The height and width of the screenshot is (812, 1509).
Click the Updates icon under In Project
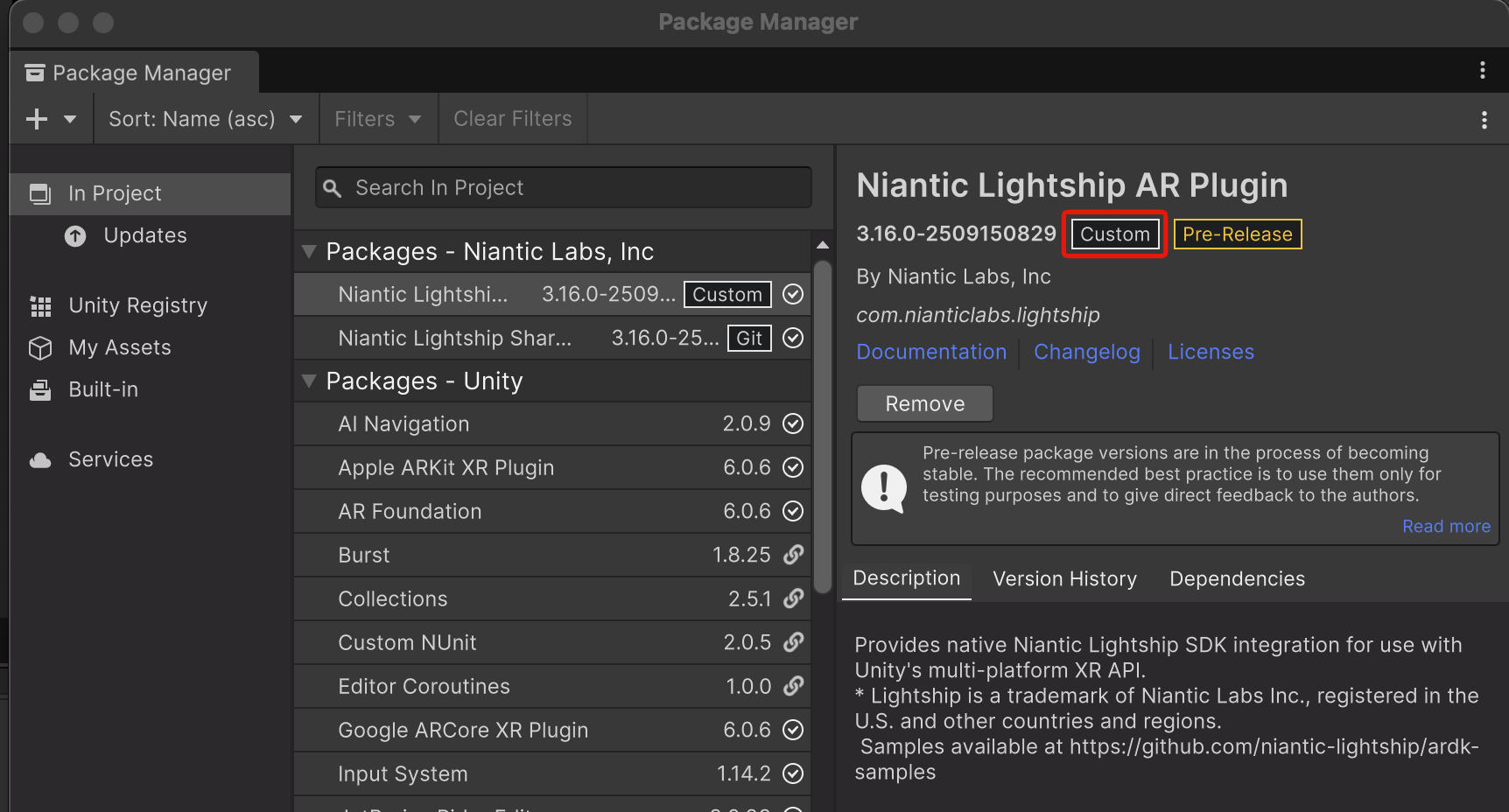pos(75,235)
